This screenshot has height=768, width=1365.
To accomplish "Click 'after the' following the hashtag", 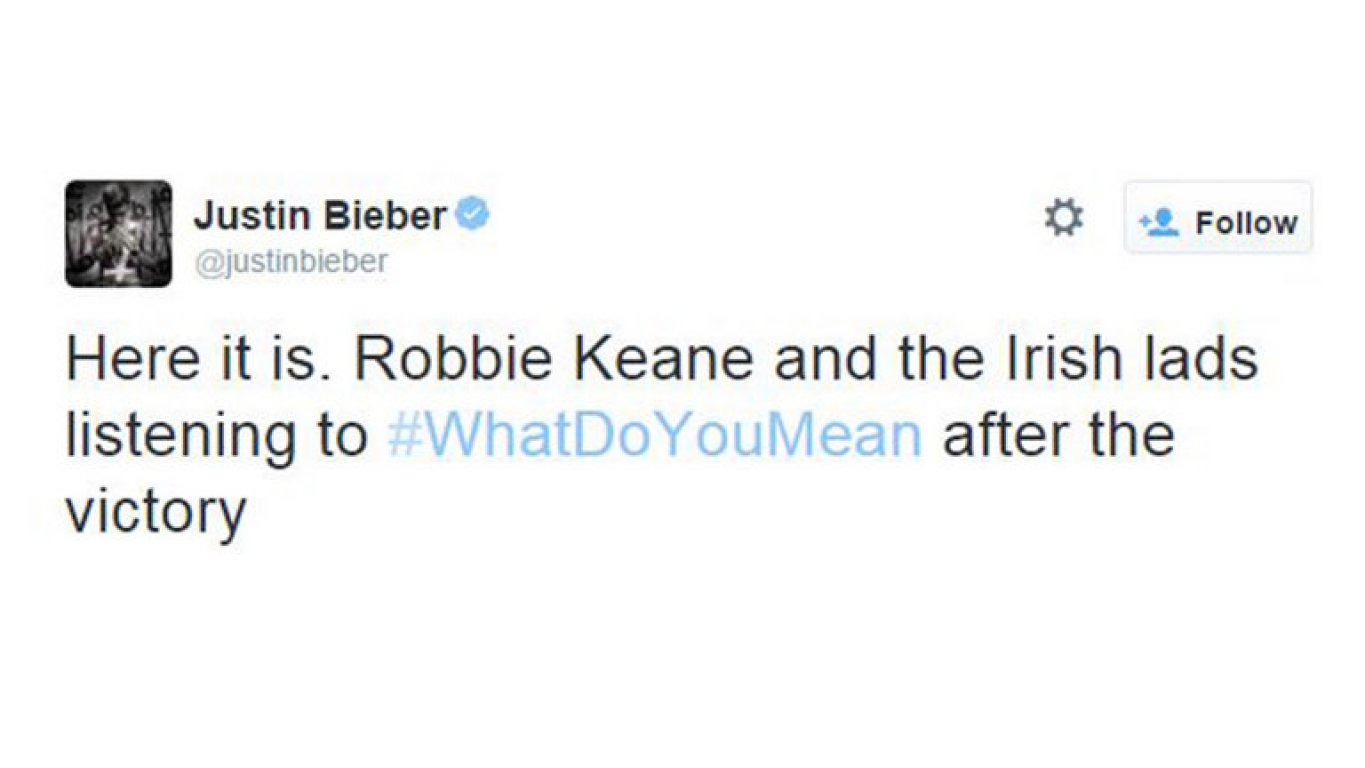I will pos(1058,436).
